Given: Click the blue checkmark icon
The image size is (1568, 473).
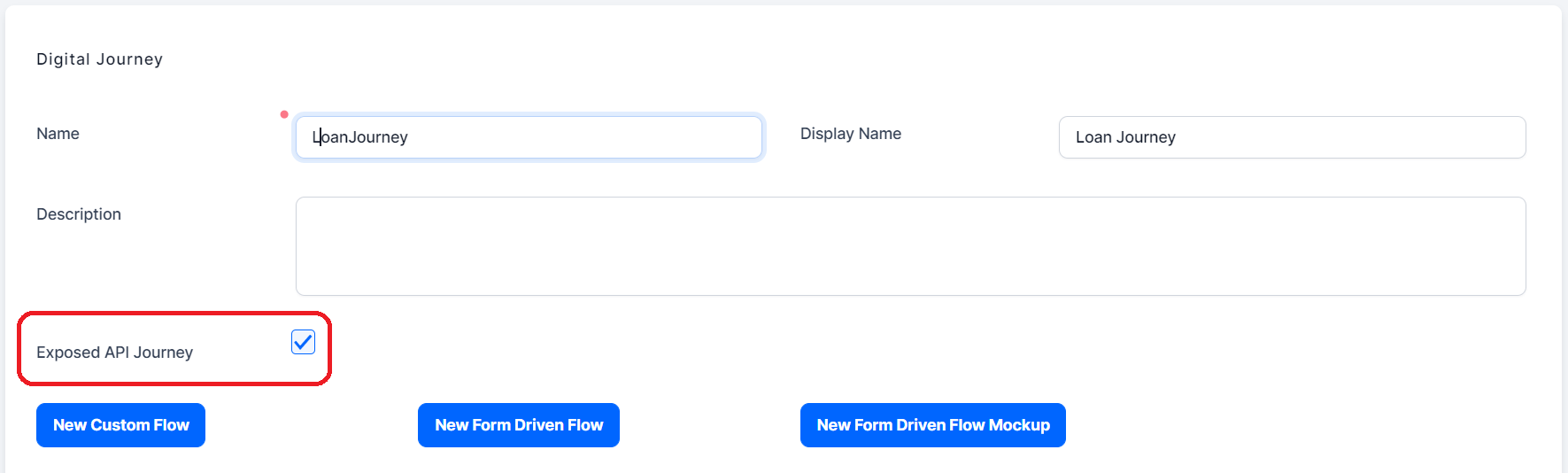Looking at the screenshot, I should click(x=303, y=342).
